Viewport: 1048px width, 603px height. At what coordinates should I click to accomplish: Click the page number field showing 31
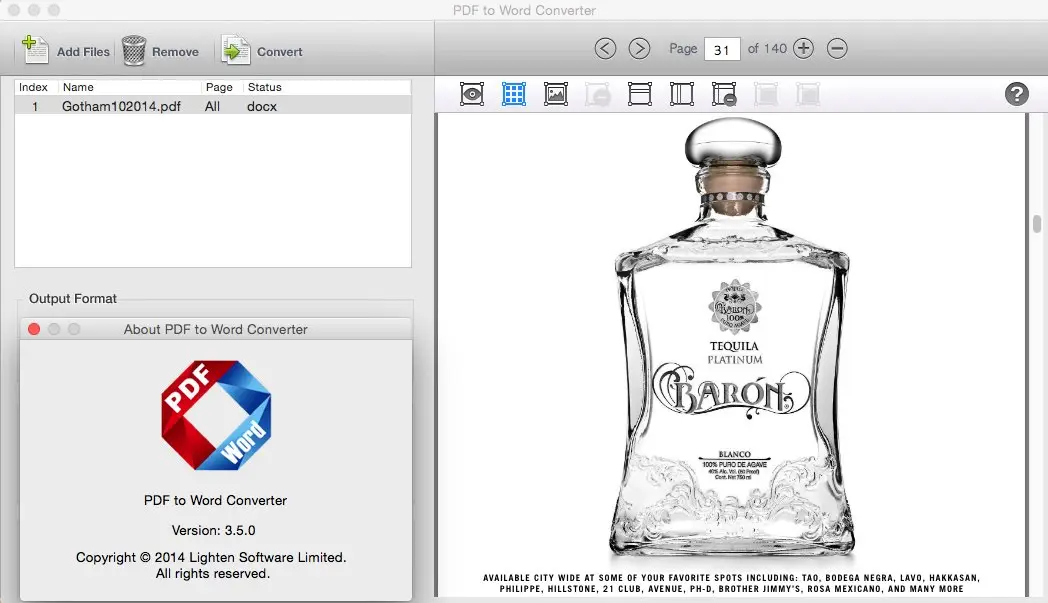coord(722,49)
